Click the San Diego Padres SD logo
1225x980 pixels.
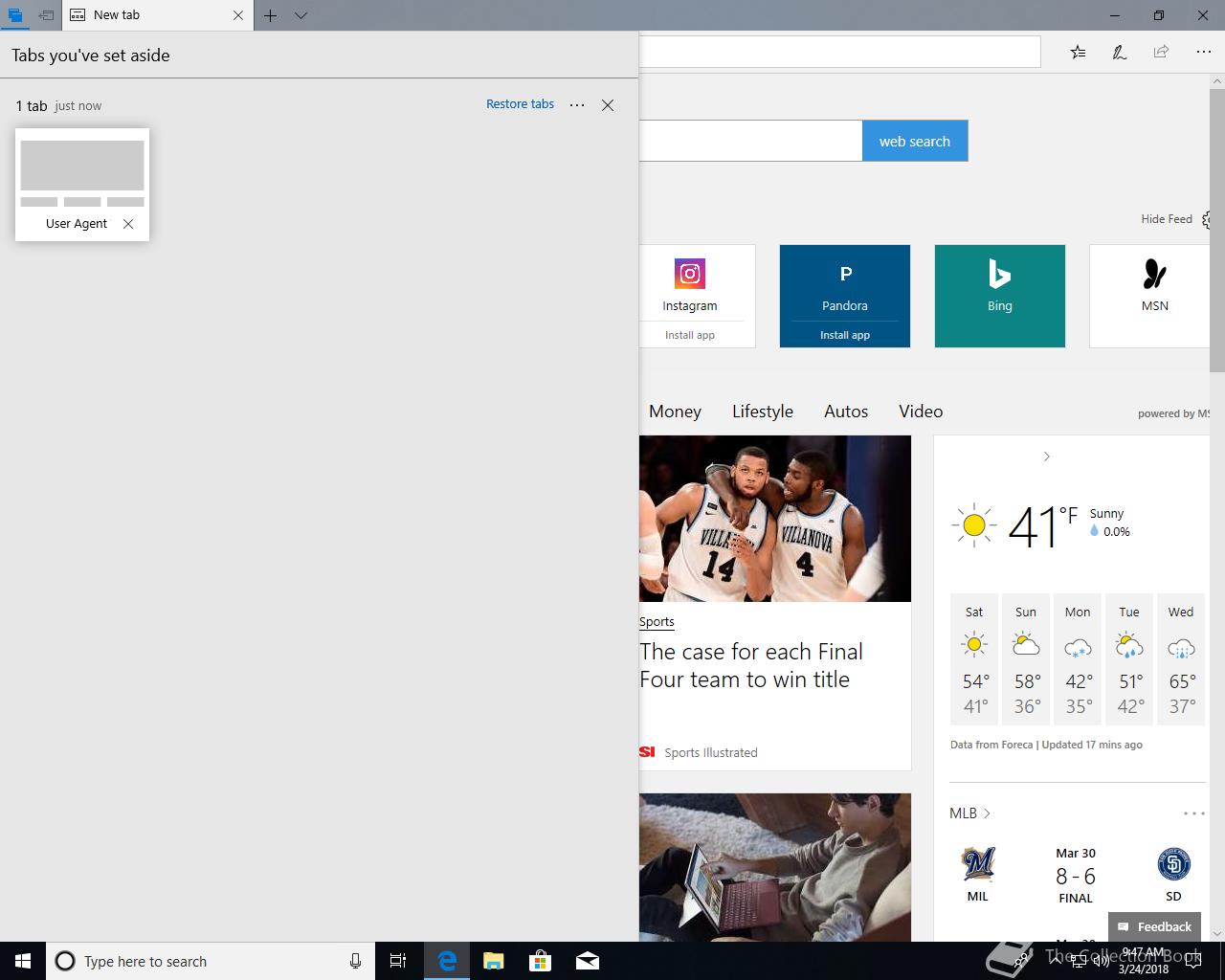tap(1173, 864)
